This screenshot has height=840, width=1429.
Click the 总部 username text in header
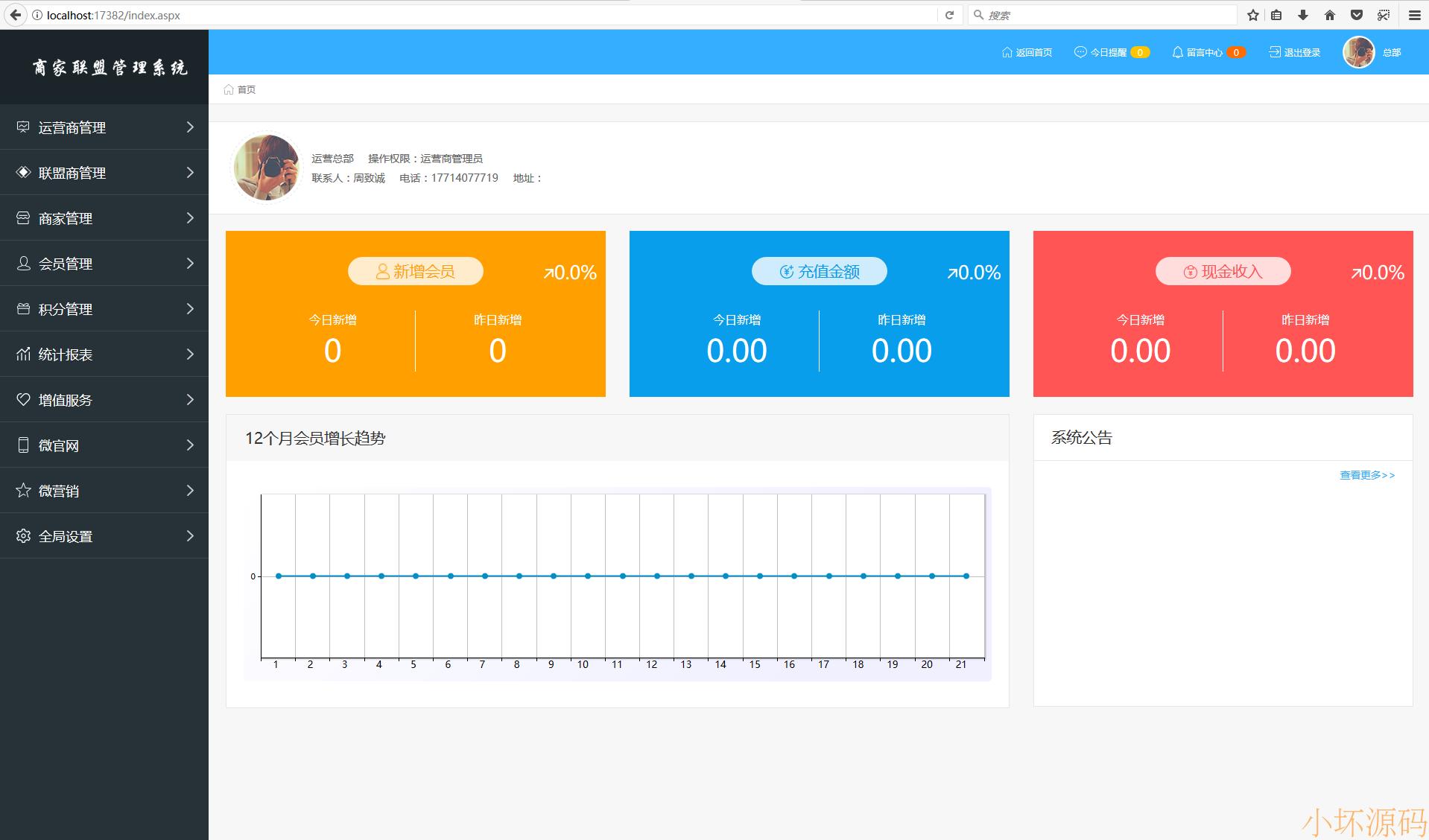[x=1392, y=52]
